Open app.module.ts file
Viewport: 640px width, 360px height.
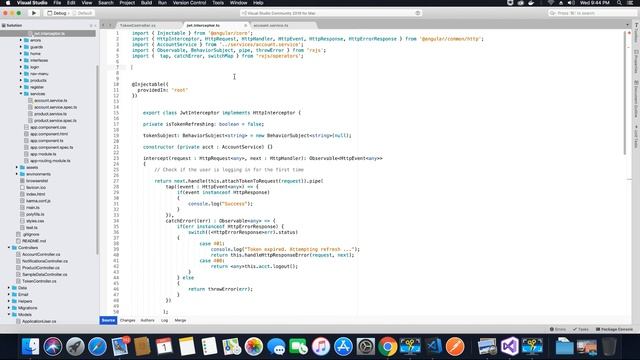coord(43,154)
